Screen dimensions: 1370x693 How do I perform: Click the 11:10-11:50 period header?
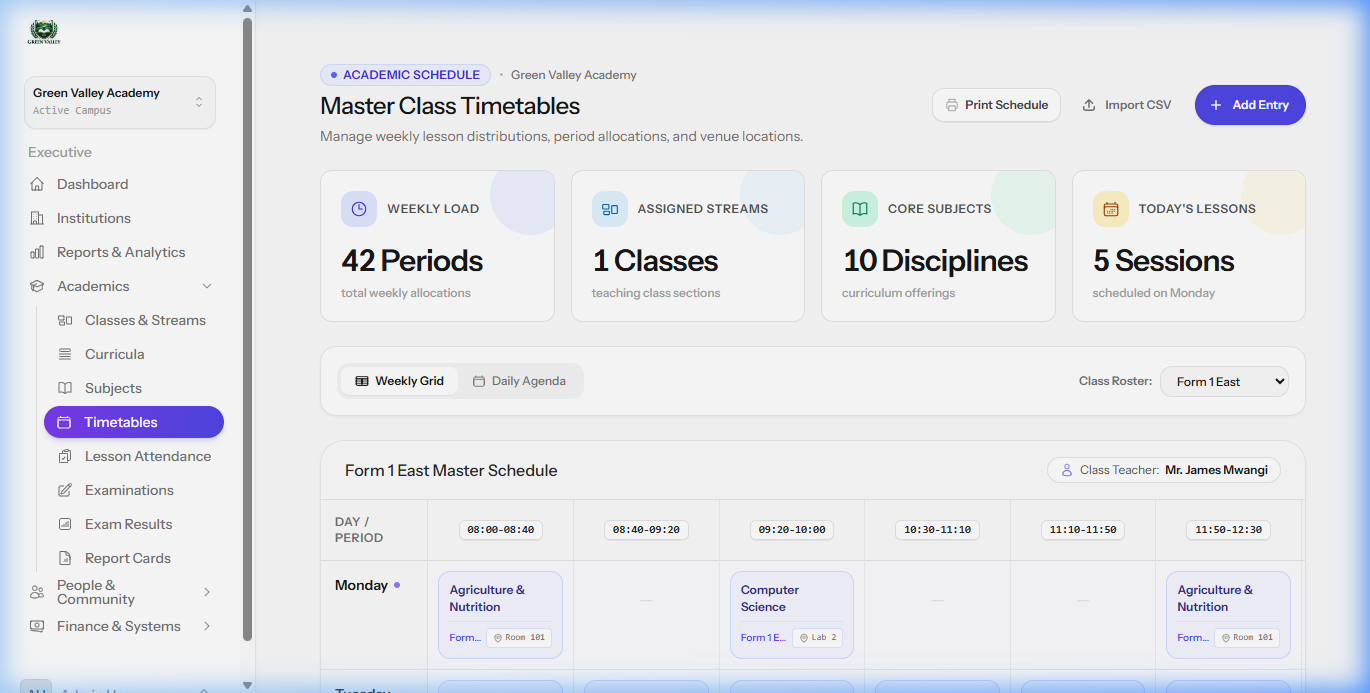pos(1083,530)
